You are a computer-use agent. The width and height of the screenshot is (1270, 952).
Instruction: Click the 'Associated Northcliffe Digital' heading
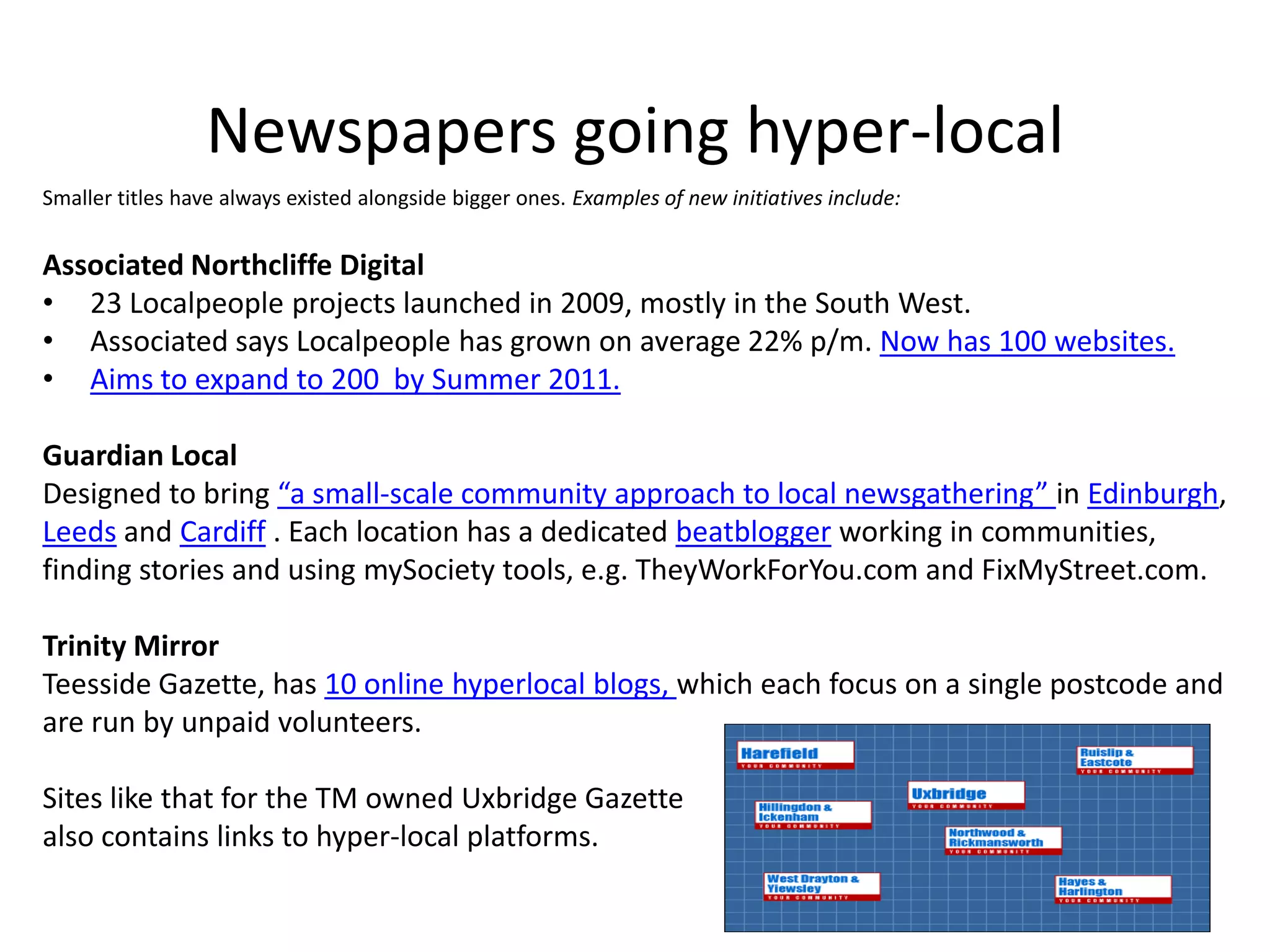pyautogui.click(x=233, y=265)
